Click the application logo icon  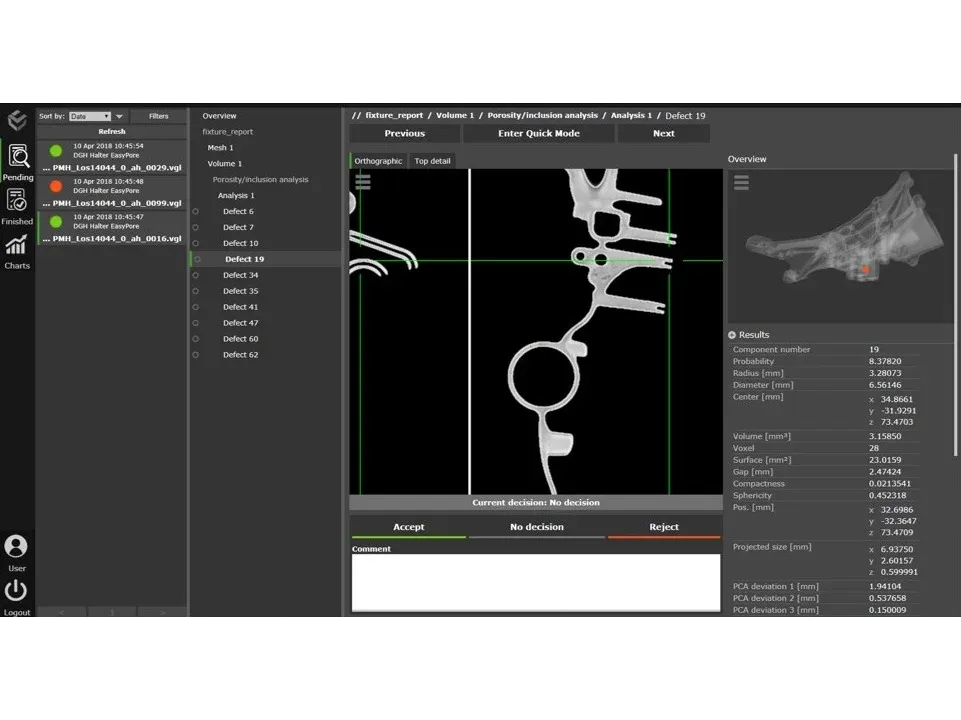(17, 120)
